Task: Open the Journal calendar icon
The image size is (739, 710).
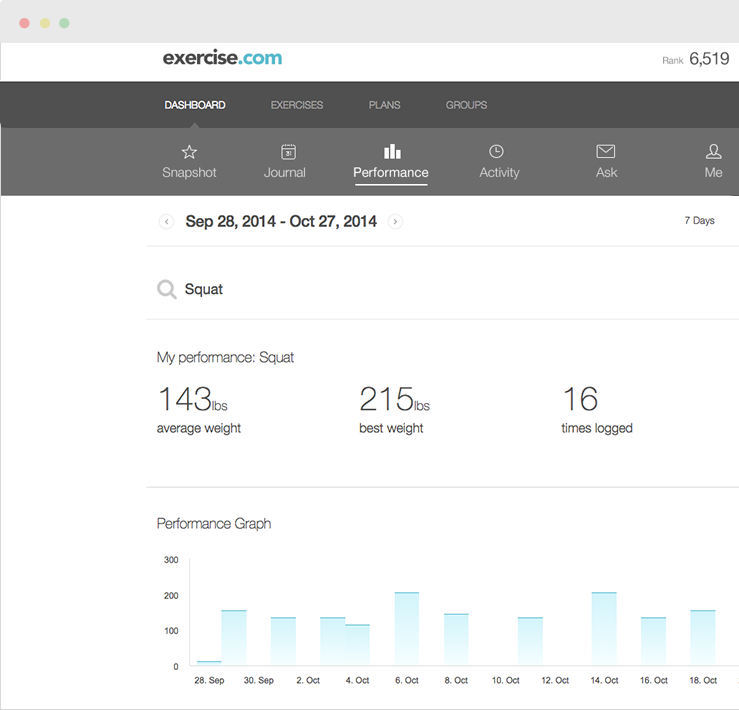Action: (x=288, y=152)
